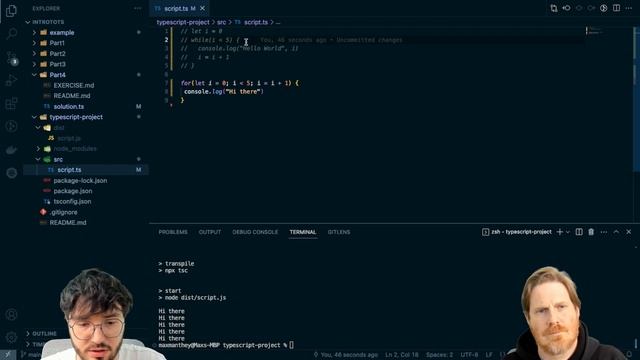Toggle file blame annotations circle icon
The height and width of the screenshot is (360, 640).
[604, 8]
